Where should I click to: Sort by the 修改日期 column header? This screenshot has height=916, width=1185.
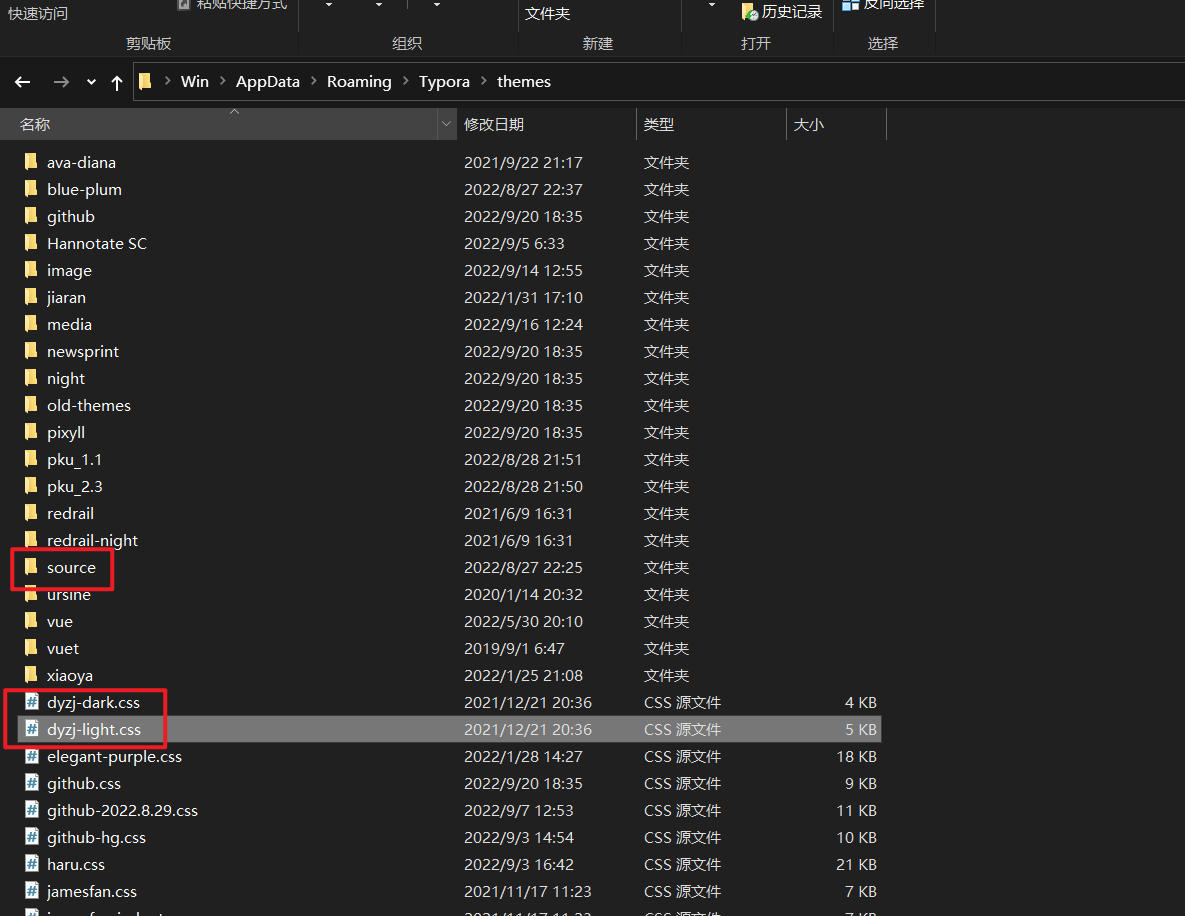pyautogui.click(x=546, y=124)
